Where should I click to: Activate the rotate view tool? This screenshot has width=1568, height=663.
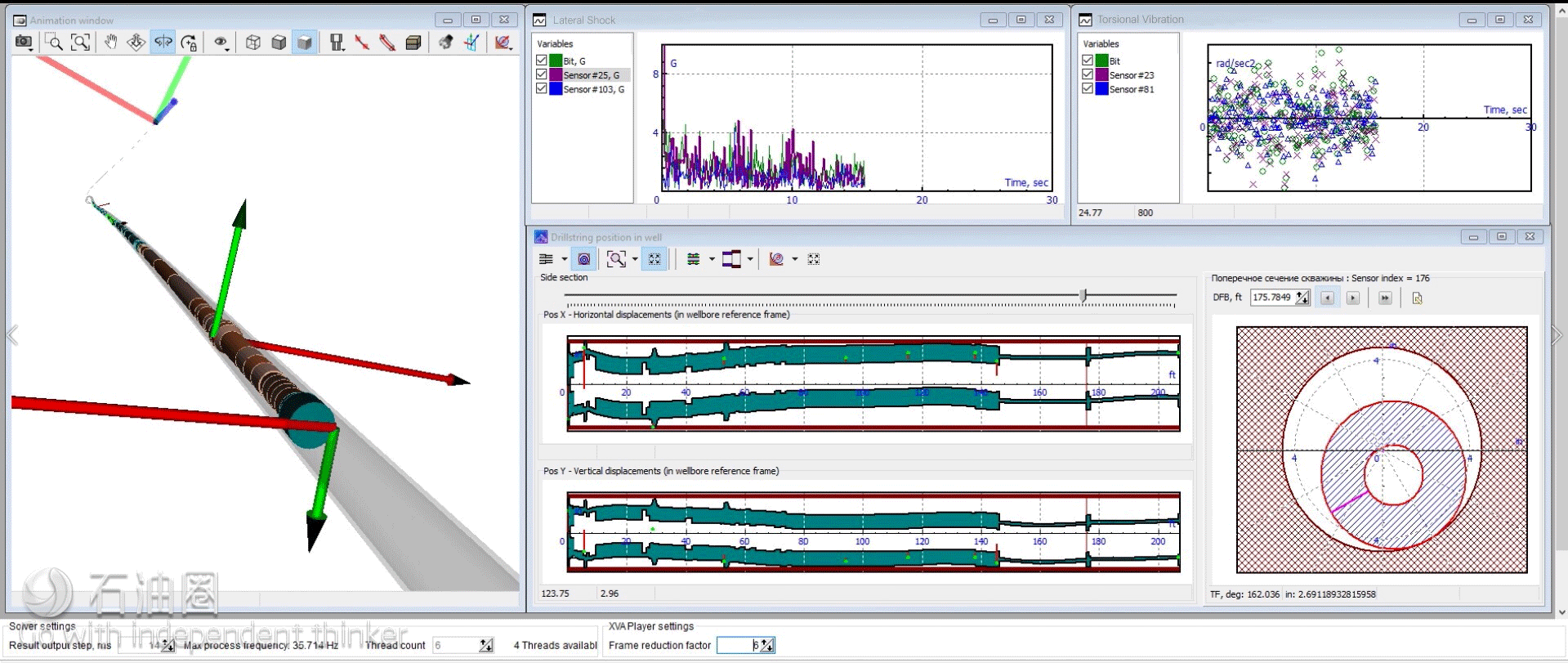(x=163, y=43)
